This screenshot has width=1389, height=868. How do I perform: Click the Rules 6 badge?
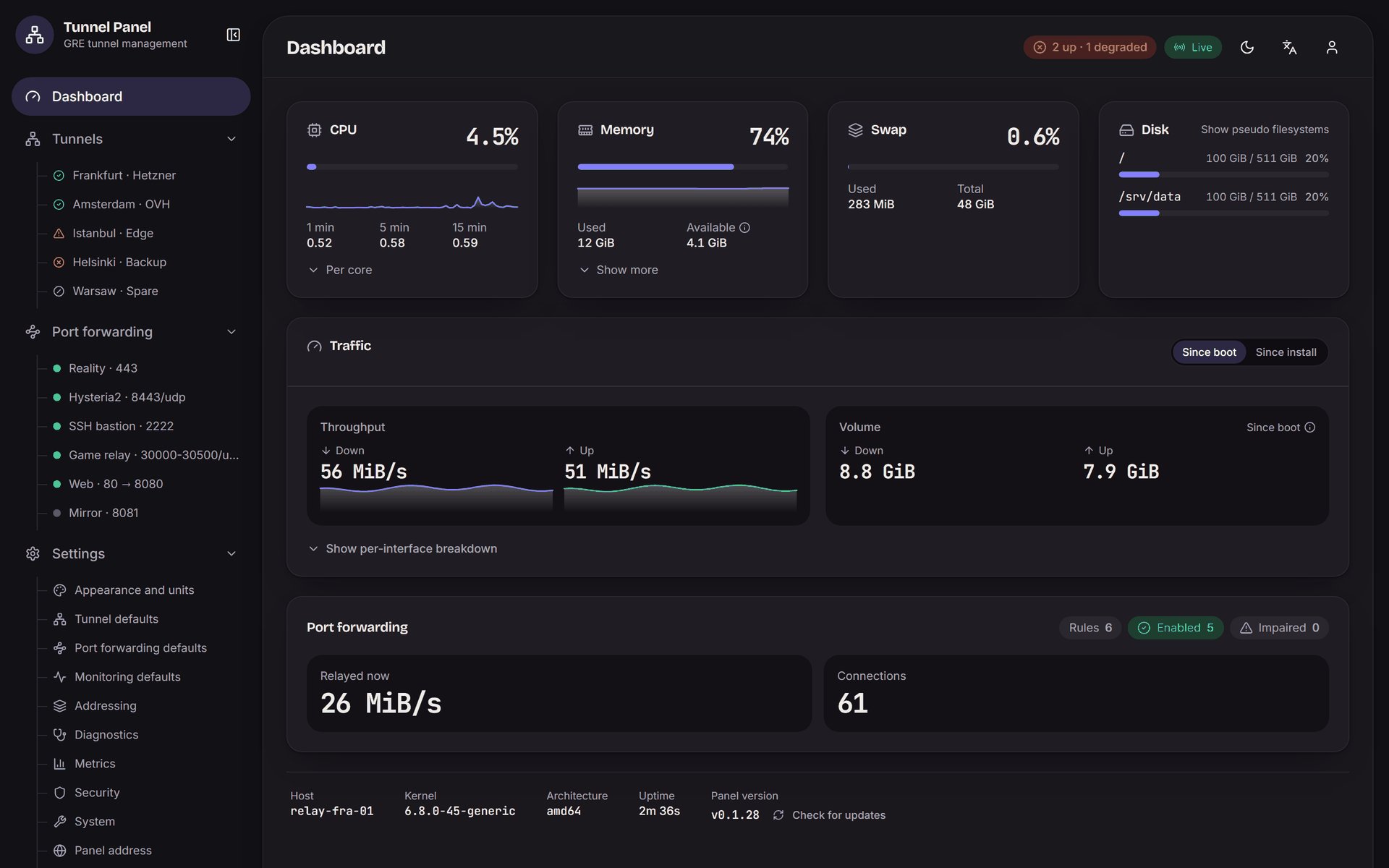[x=1090, y=628]
